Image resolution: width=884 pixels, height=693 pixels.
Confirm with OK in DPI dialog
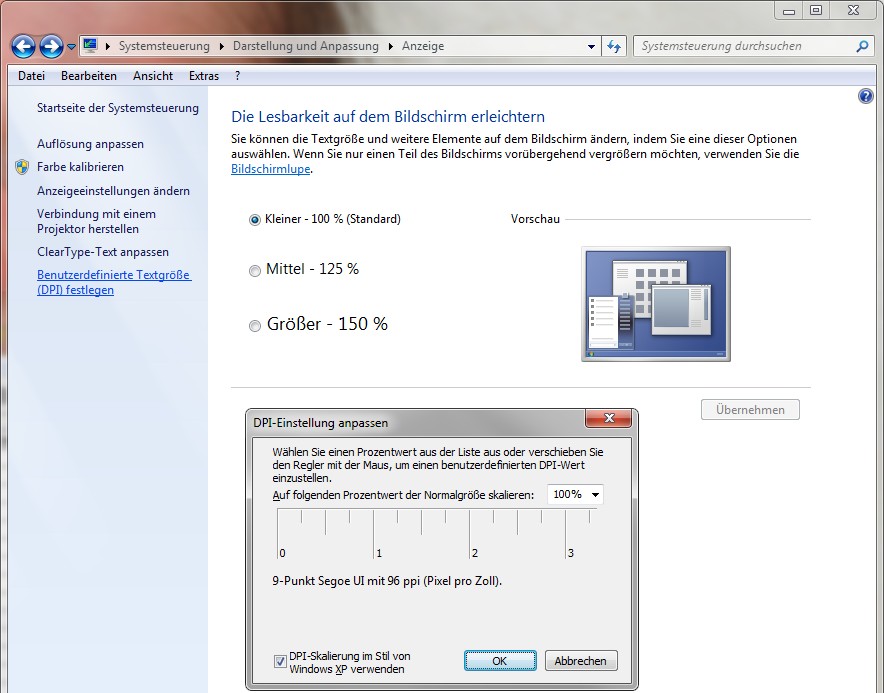click(x=500, y=661)
